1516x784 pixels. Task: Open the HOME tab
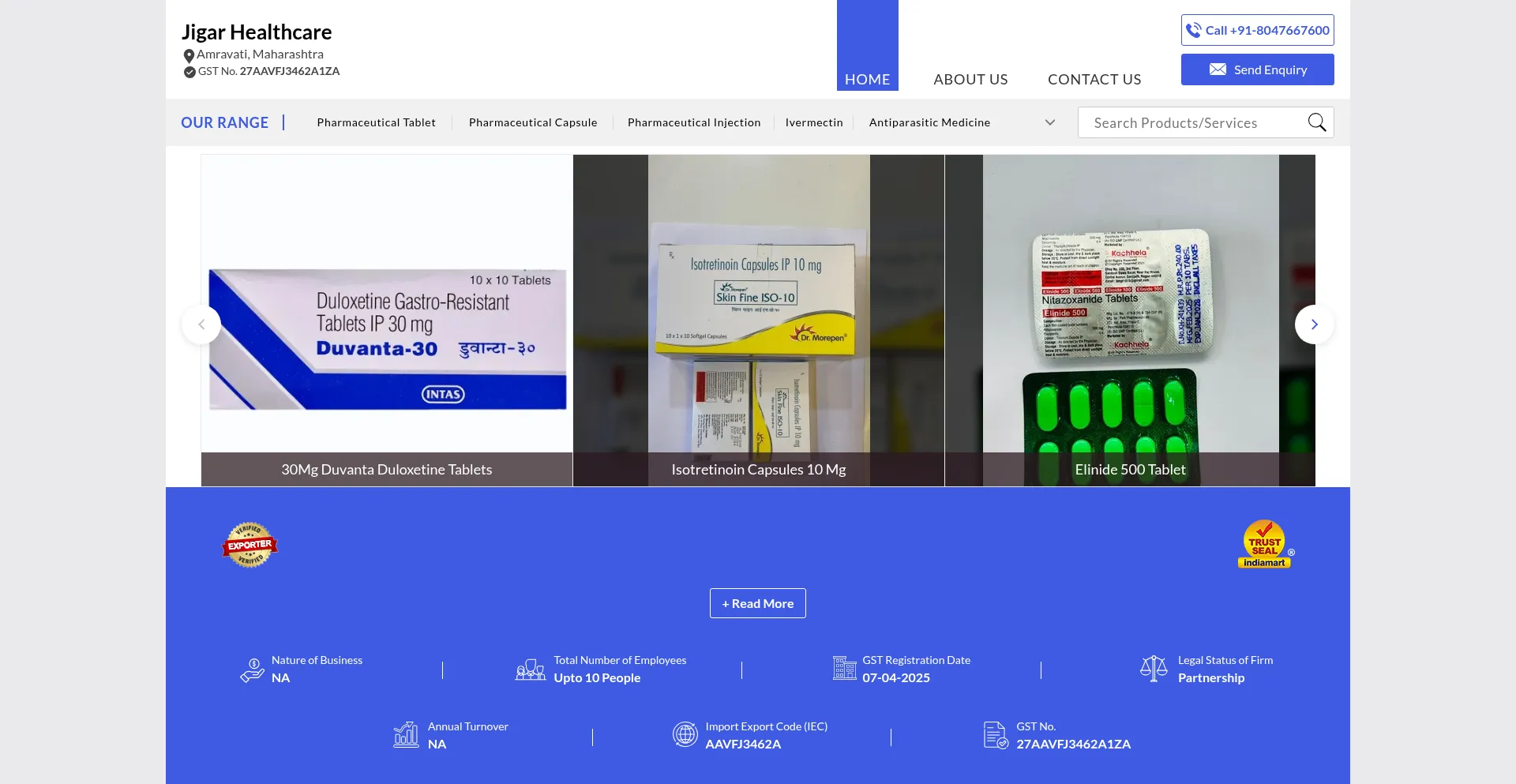tap(868, 45)
